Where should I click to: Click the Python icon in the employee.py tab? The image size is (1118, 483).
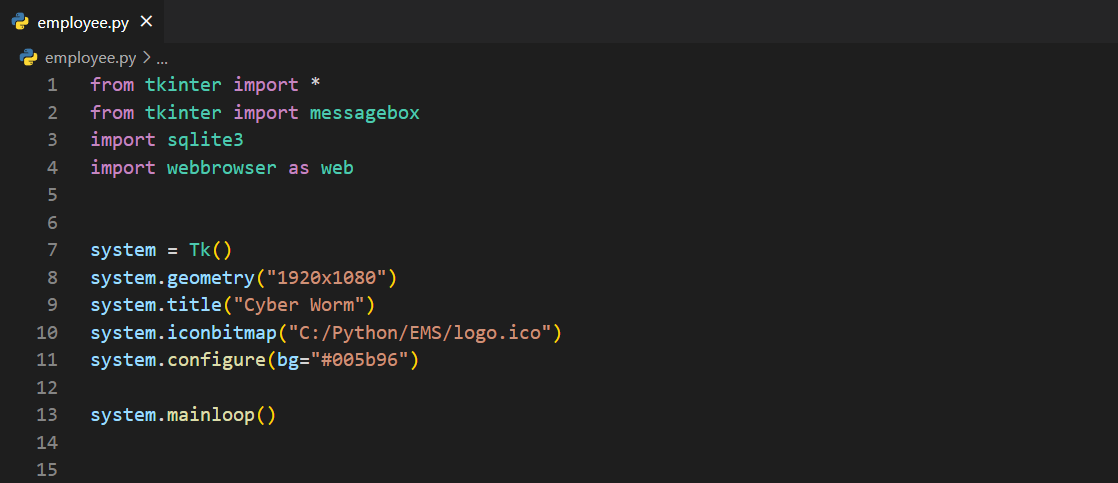[20, 22]
